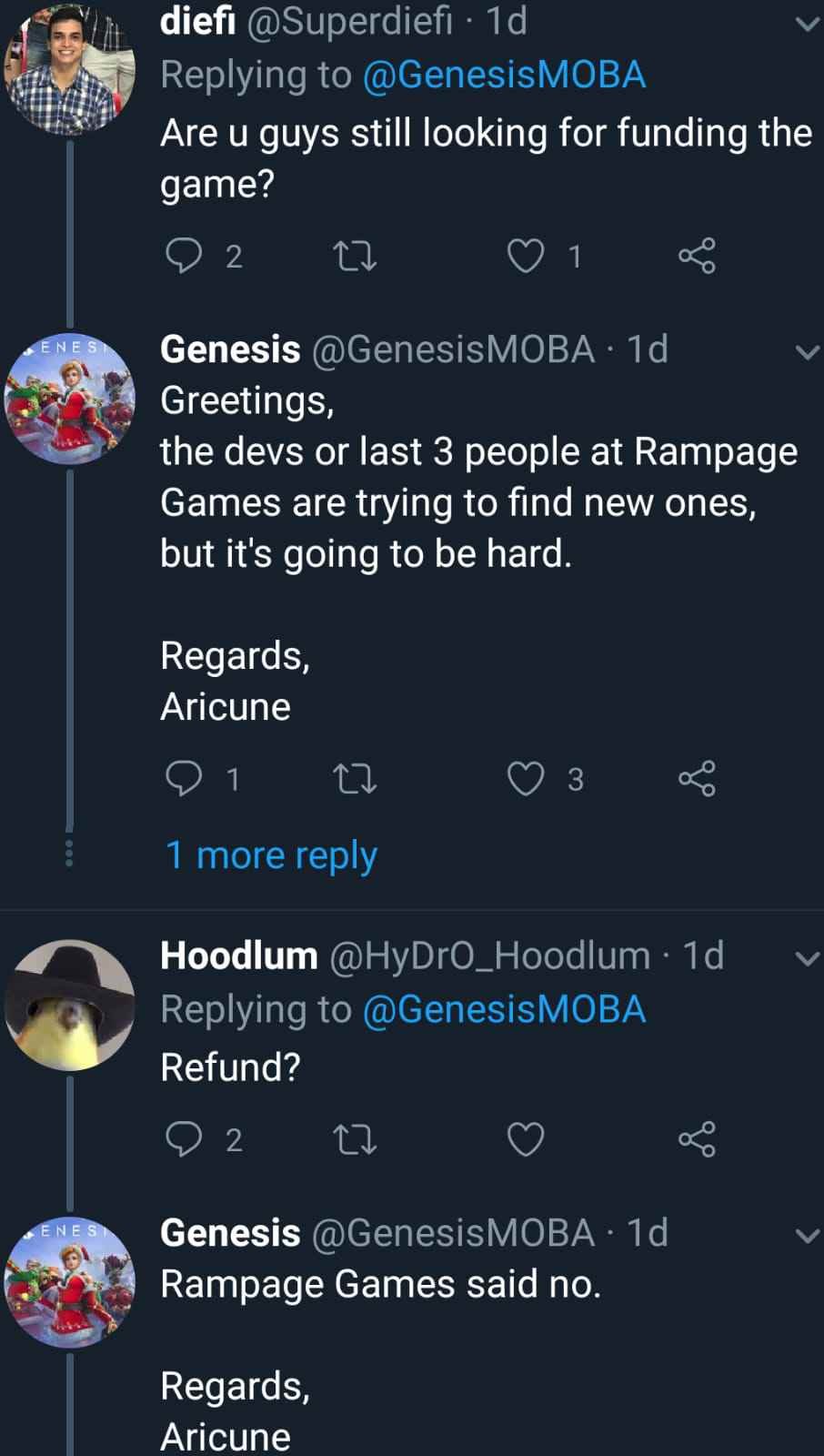
Task: Open @GenesisMOBA mention in diefi's reply
Action: 504,76
